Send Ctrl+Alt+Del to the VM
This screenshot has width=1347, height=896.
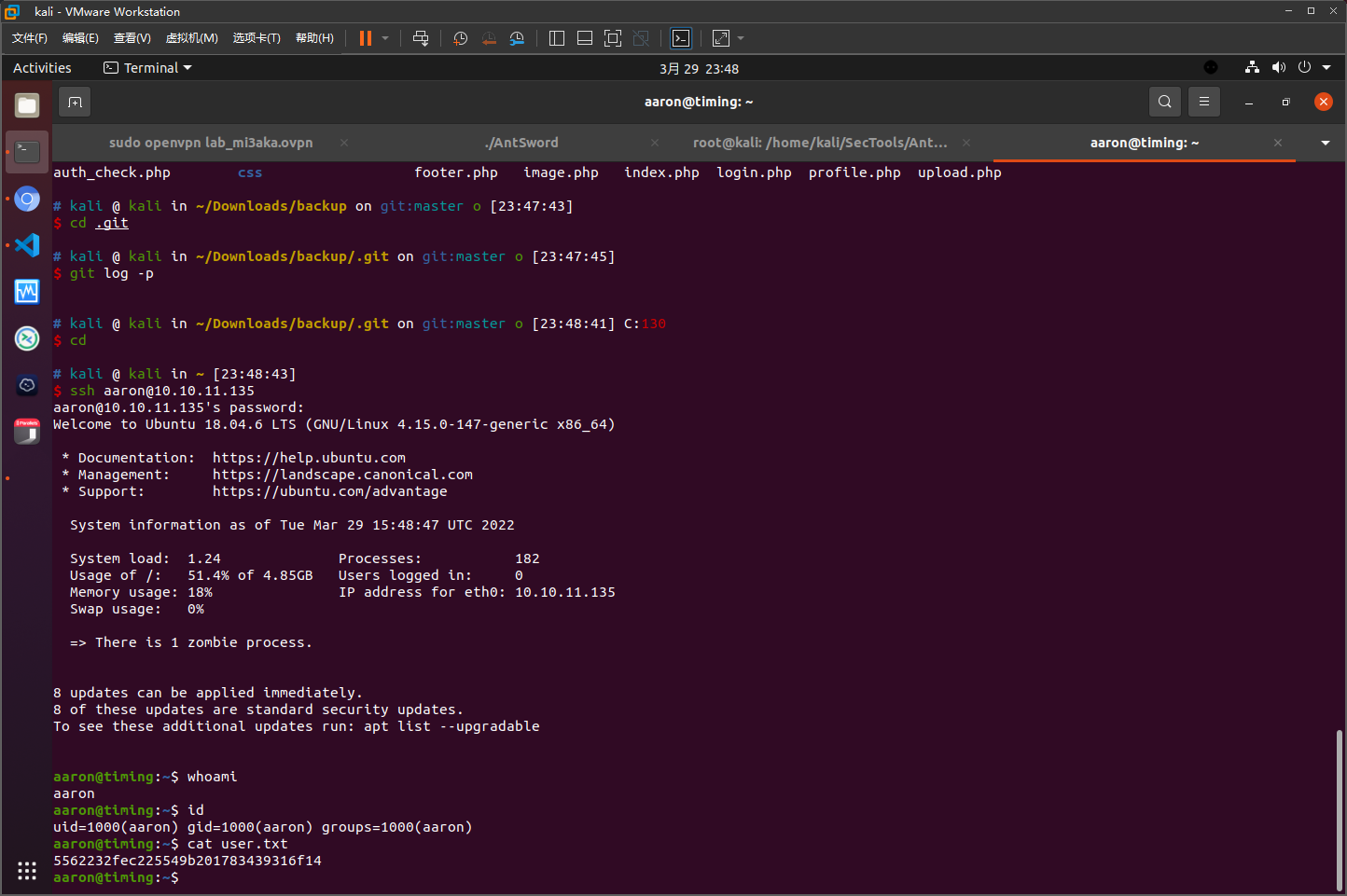pos(421,38)
